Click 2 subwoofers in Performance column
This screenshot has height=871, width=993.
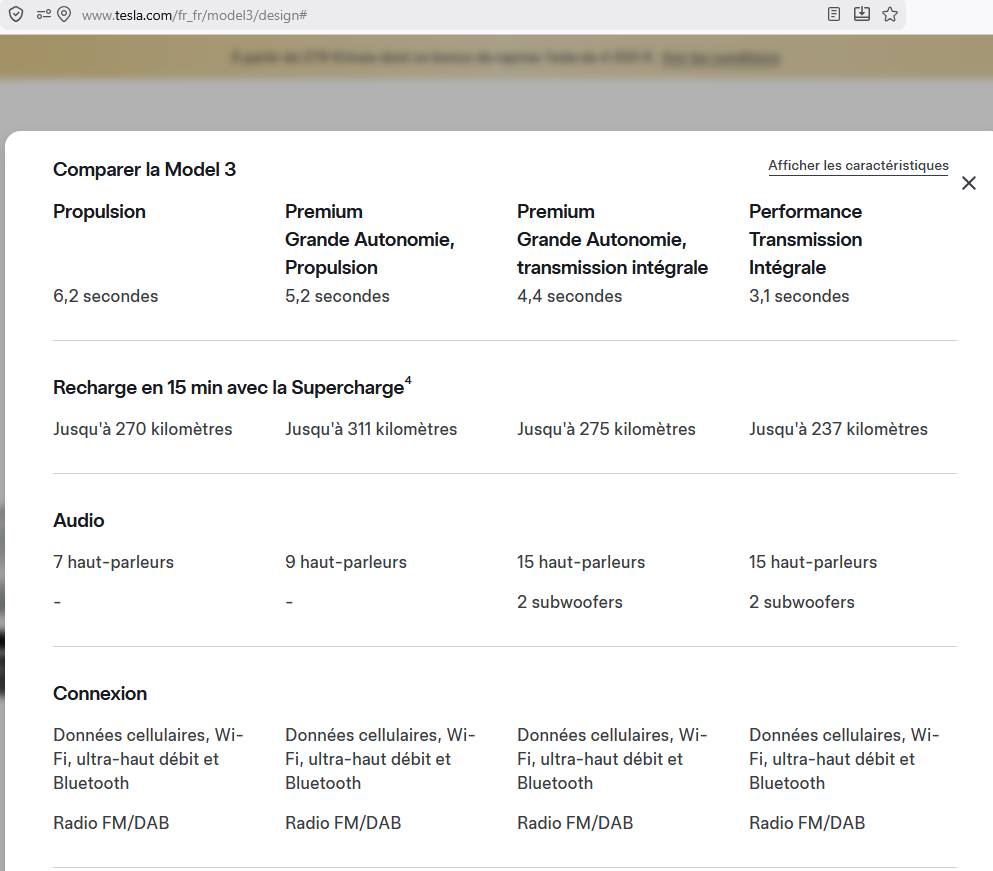802,602
